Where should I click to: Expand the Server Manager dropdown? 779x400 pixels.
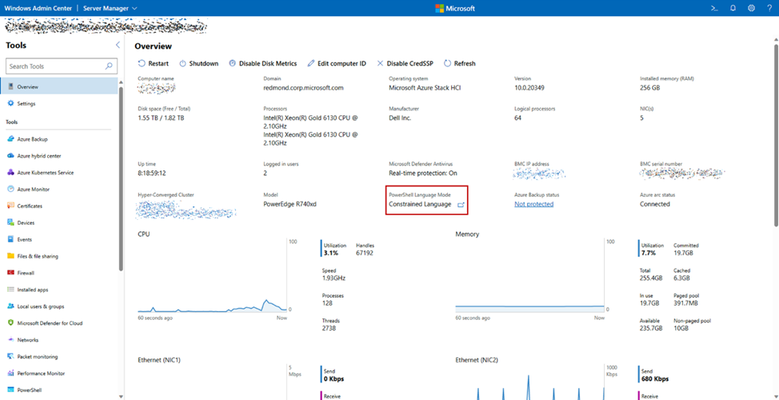click(110, 8)
